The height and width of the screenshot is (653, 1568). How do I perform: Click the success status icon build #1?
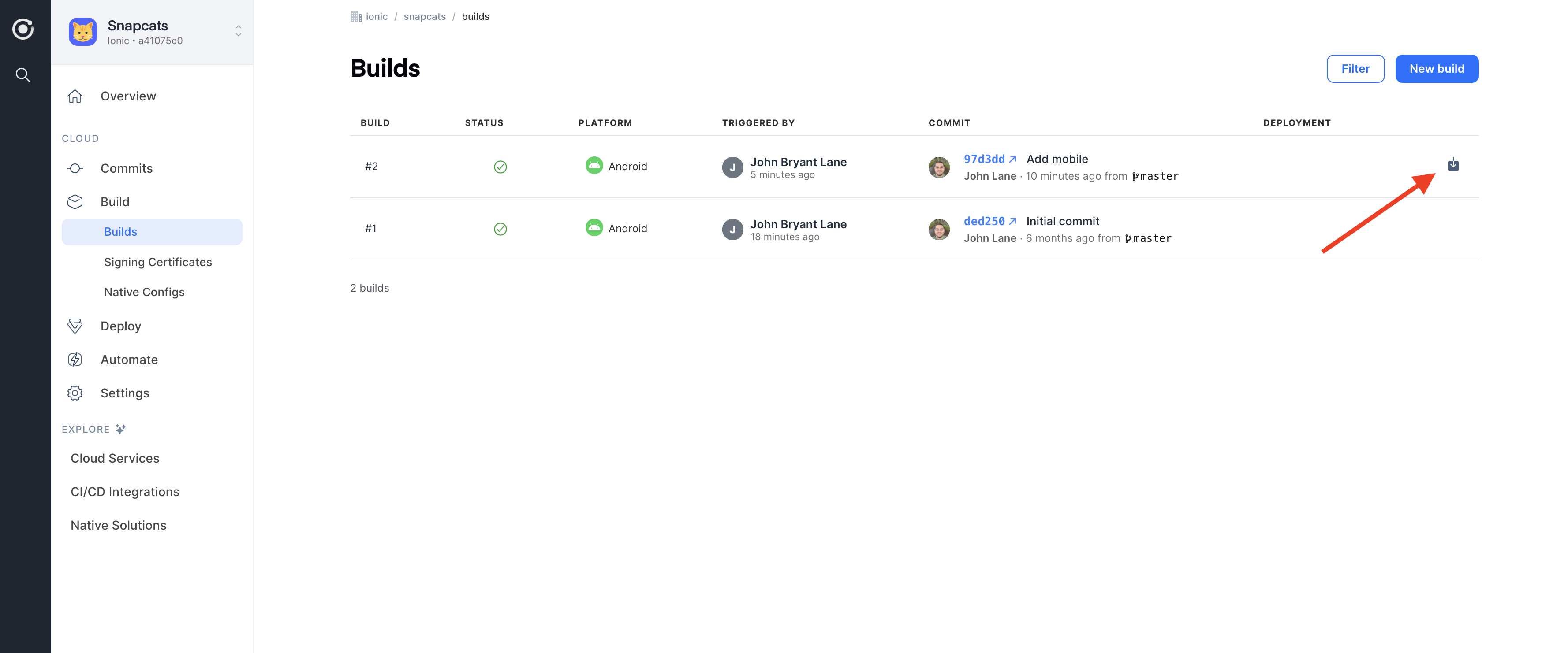(500, 228)
